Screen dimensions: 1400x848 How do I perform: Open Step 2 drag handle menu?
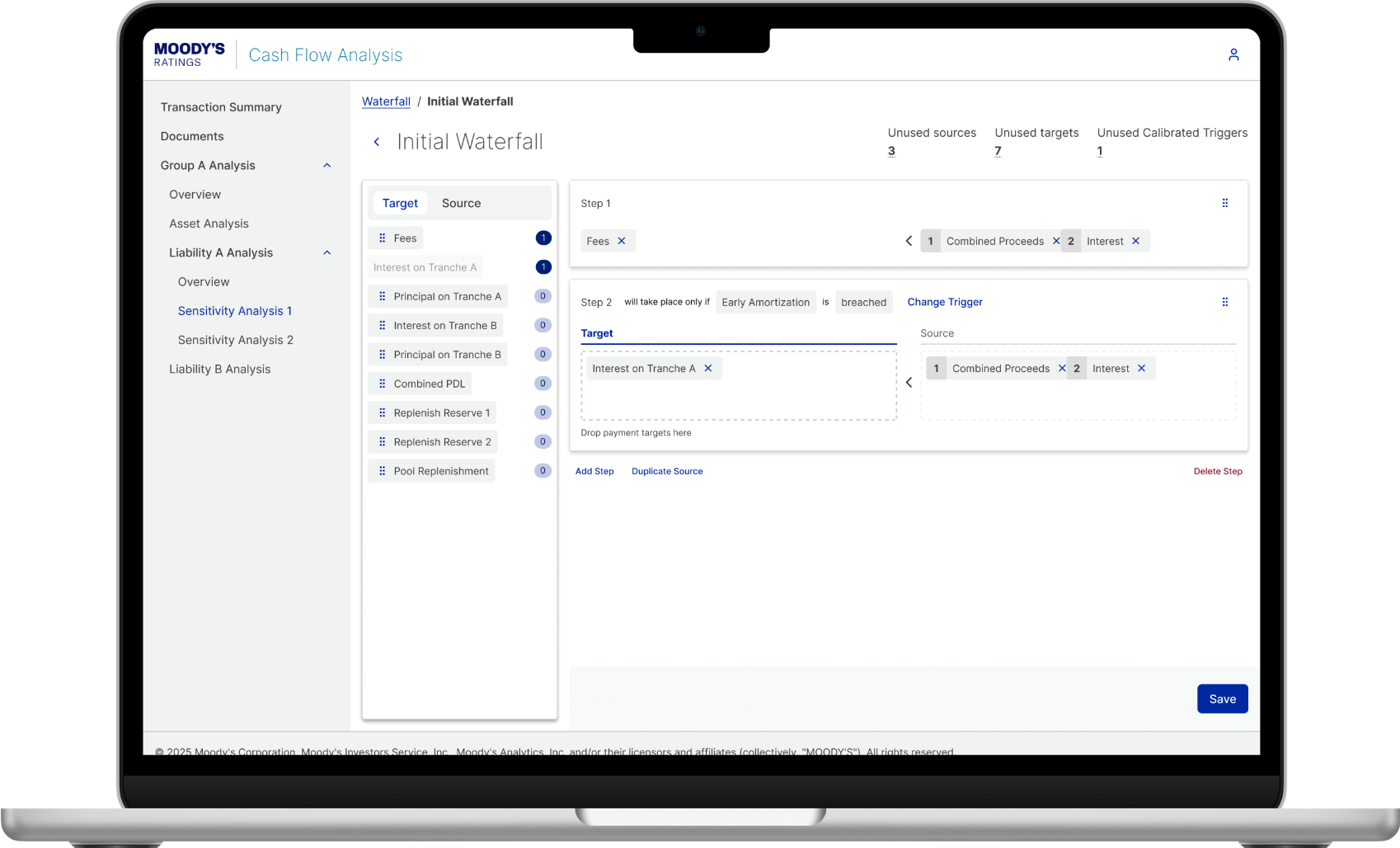[1224, 302]
